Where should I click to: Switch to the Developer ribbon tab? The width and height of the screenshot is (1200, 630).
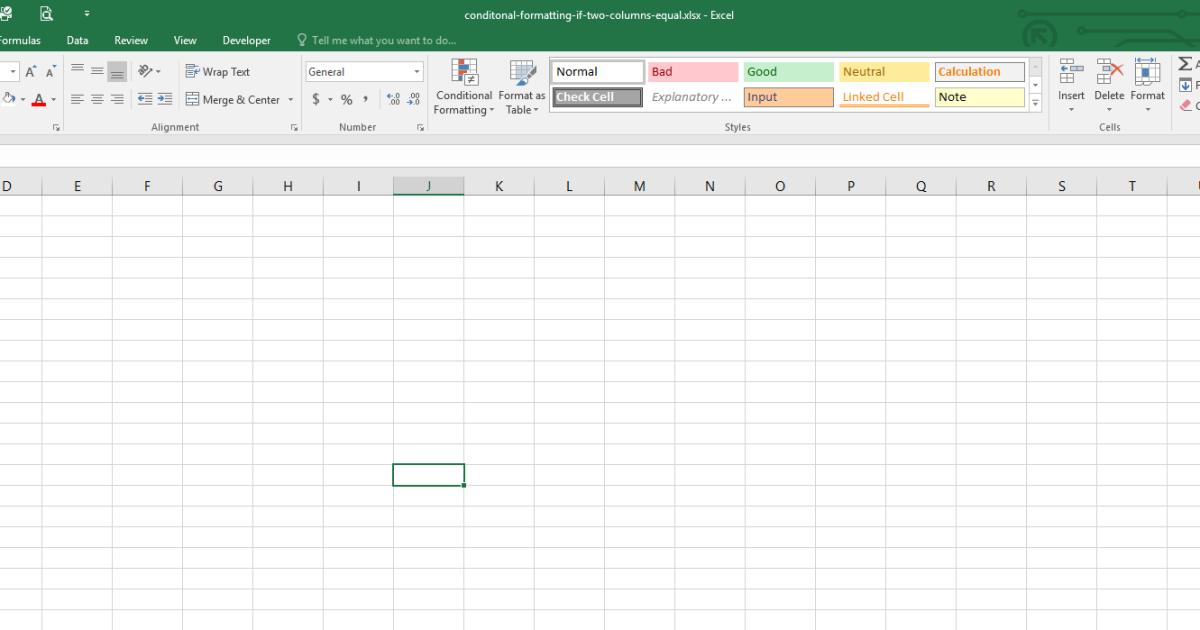pos(246,40)
